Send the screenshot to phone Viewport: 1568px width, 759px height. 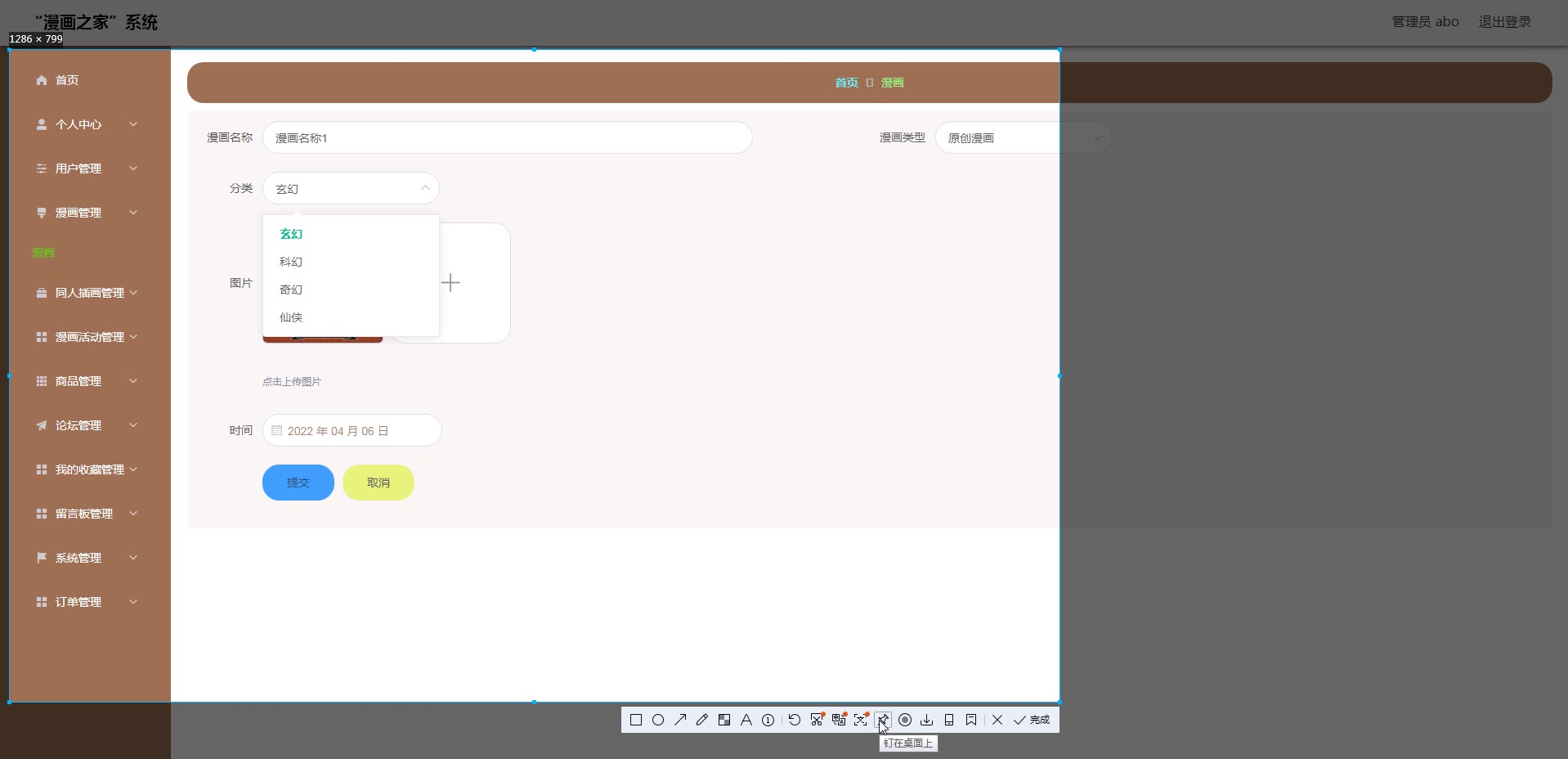pyautogui.click(x=949, y=720)
